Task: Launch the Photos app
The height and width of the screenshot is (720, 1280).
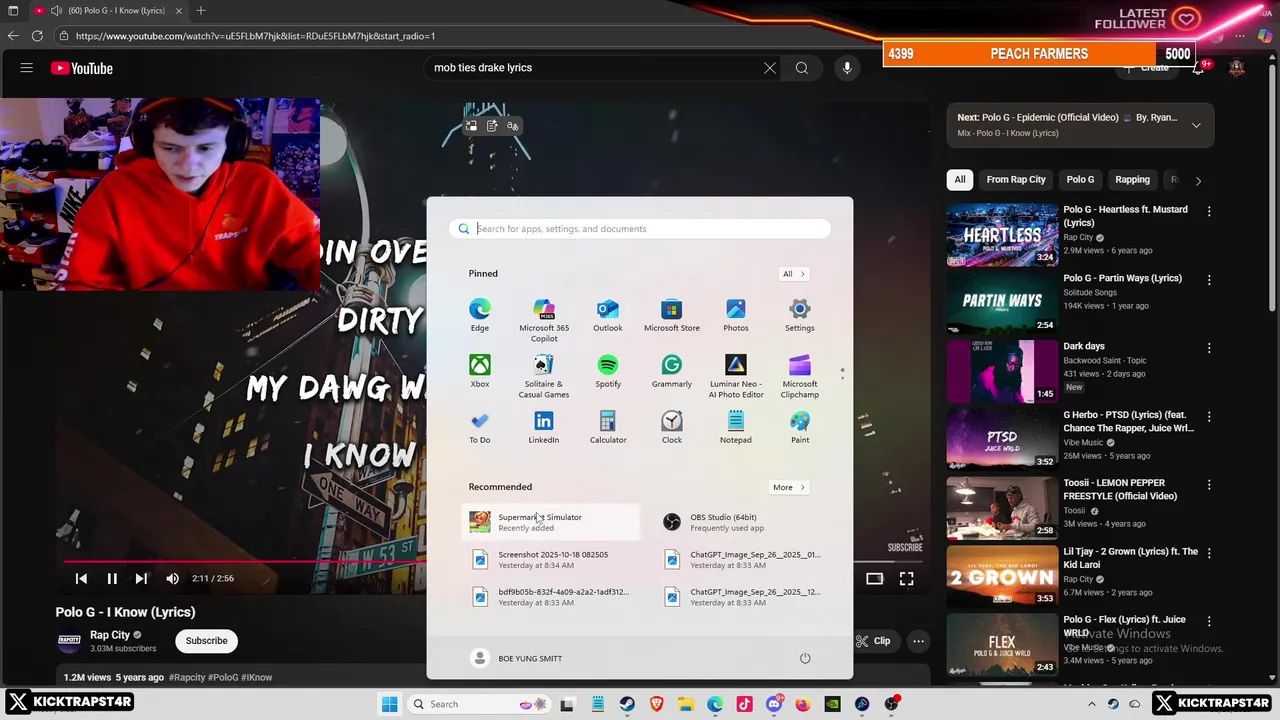Action: tap(736, 315)
